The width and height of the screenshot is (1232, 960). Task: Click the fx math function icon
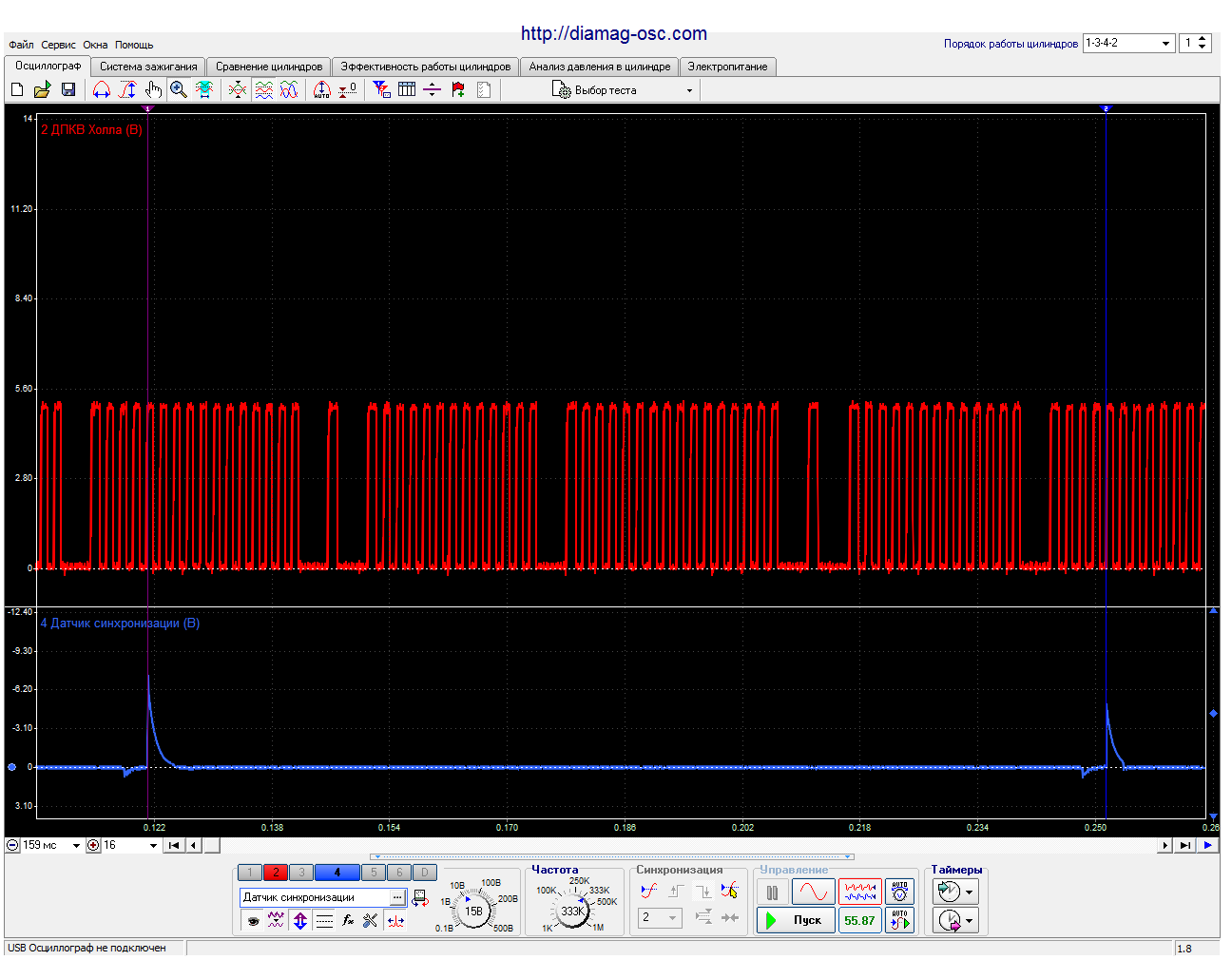pos(348,921)
